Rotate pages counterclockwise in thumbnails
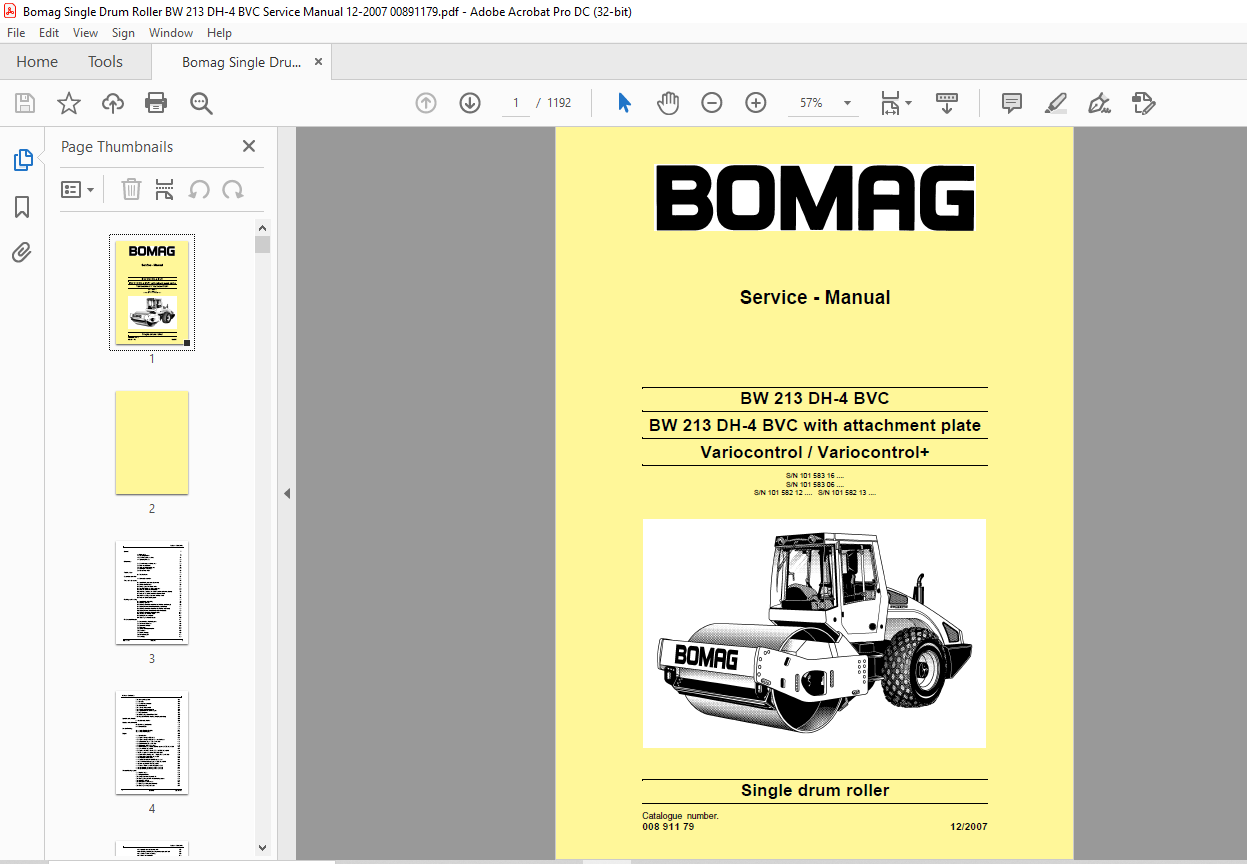Image resolution: width=1247 pixels, height=864 pixels. pos(199,189)
